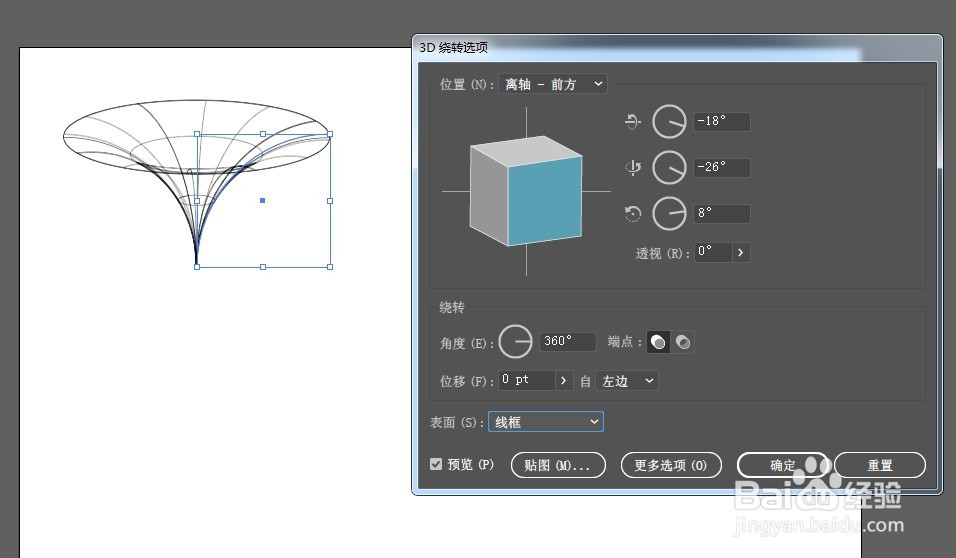Click the Y-axis rotation dial at -26°
The height and width of the screenshot is (558, 956).
pos(669,167)
